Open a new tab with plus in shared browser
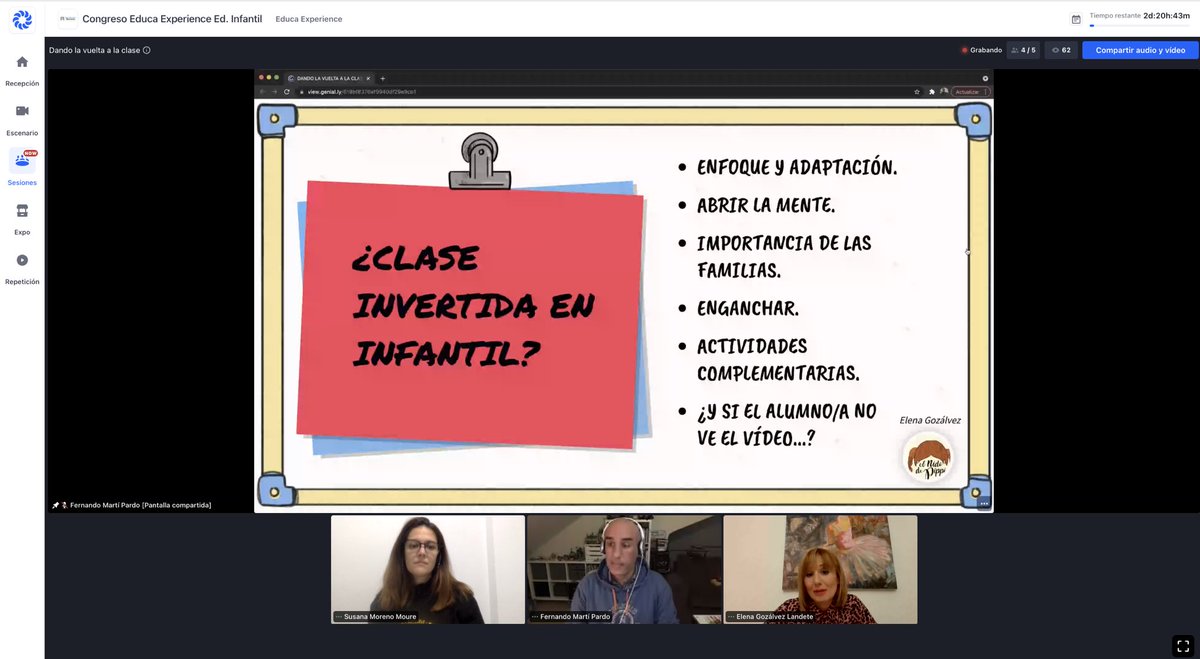1200x659 pixels. [382, 78]
